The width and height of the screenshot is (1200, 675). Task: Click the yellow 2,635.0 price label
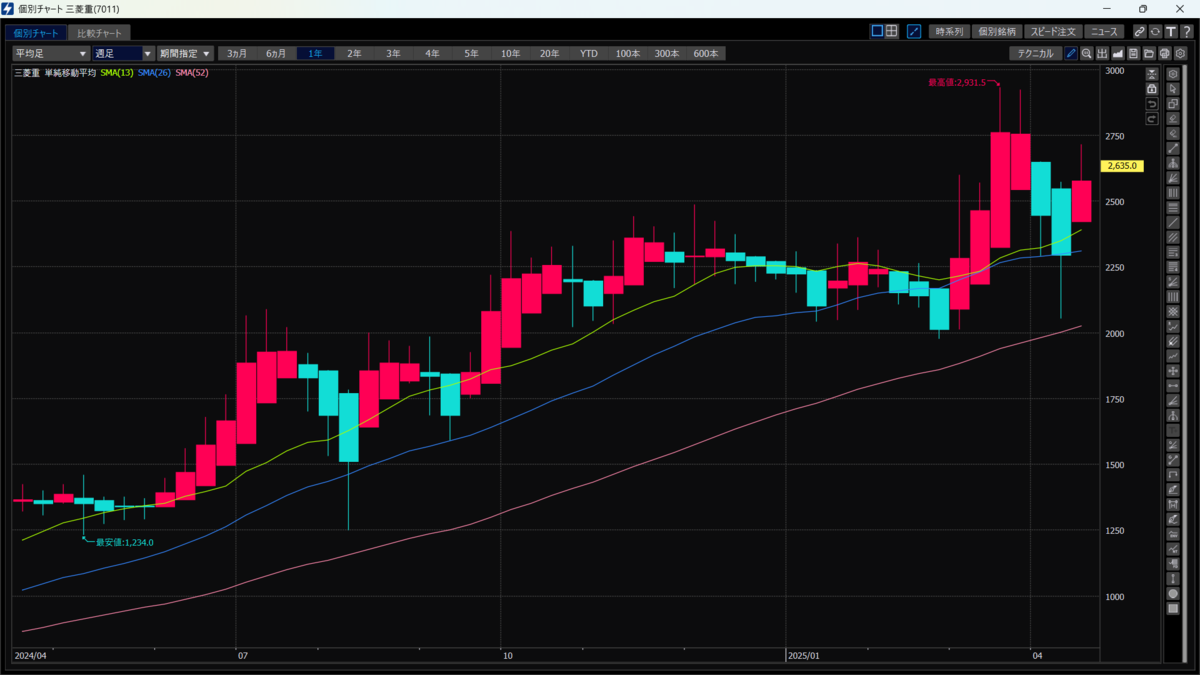click(x=1123, y=166)
